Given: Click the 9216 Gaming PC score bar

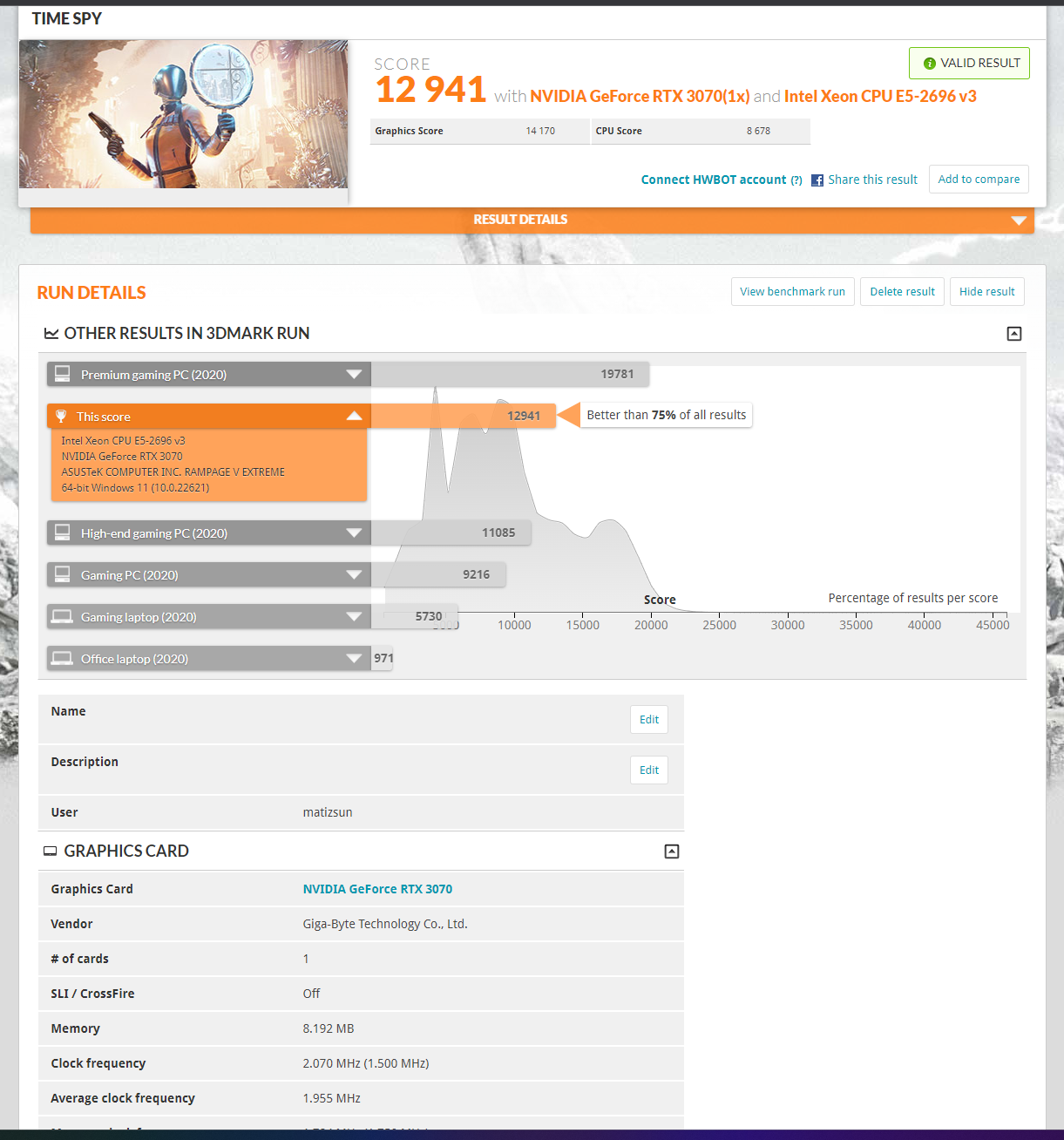Looking at the screenshot, I should [x=438, y=575].
